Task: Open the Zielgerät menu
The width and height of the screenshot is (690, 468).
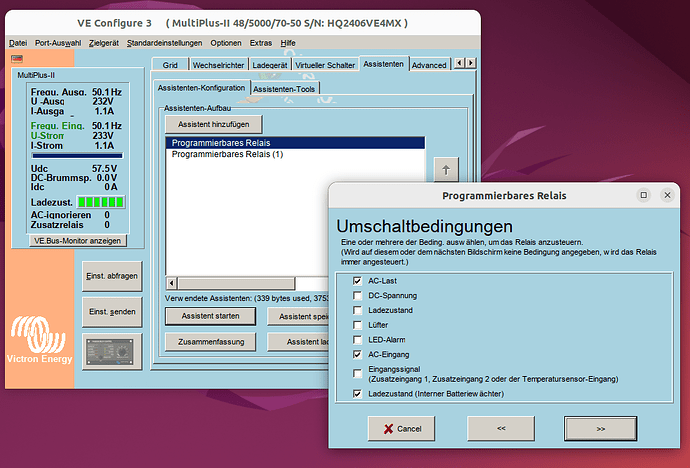Action: 104,43
